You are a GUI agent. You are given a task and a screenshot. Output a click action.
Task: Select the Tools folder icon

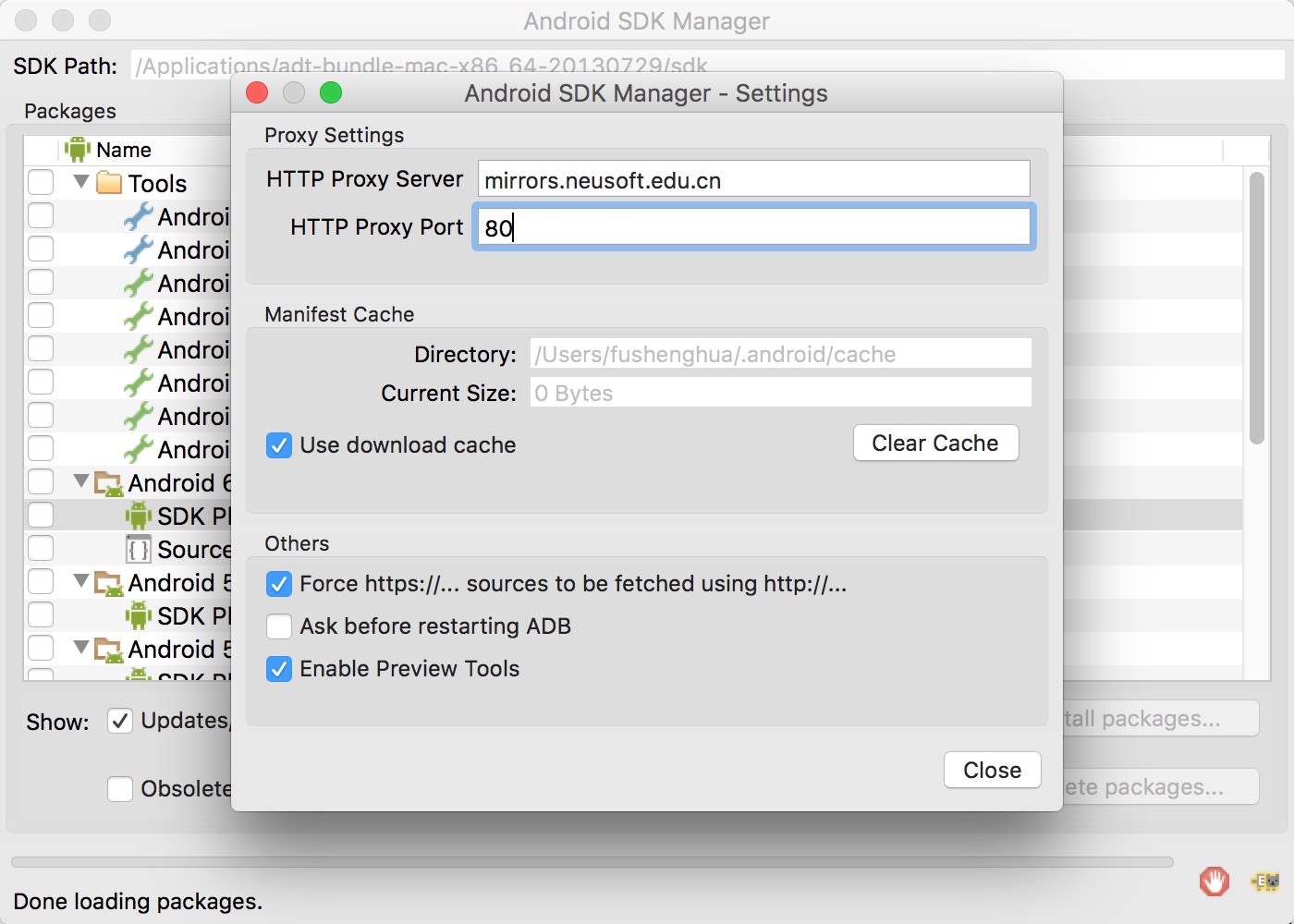[x=109, y=182]
